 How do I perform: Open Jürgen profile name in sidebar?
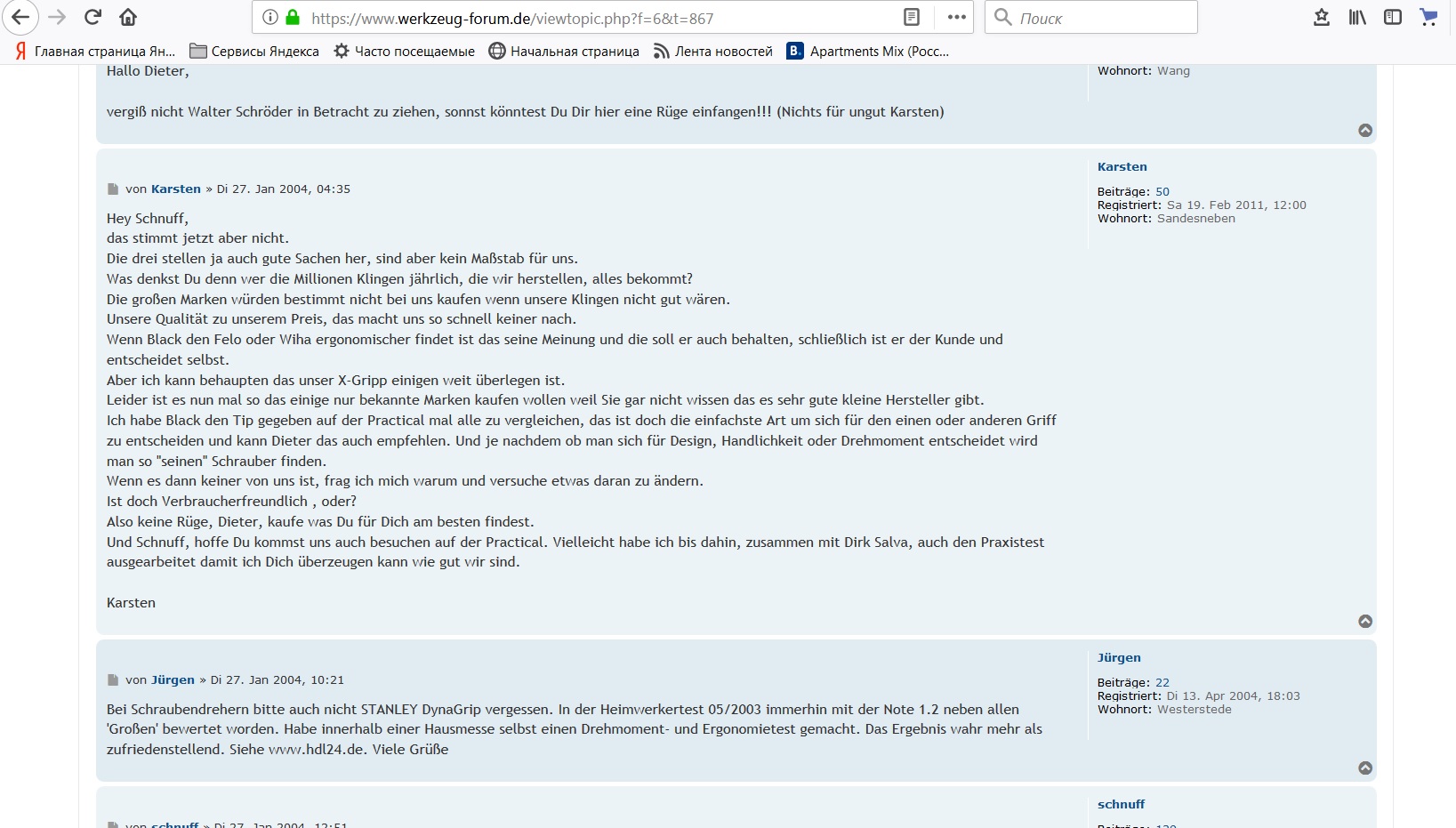[x=1119, y=658]
